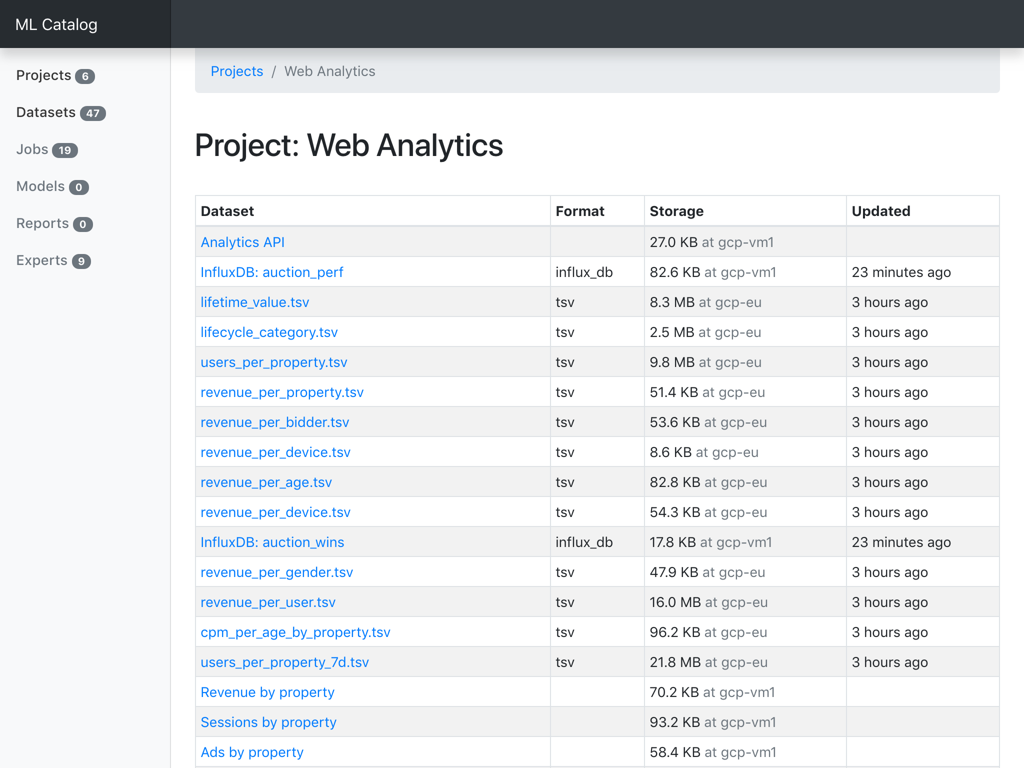1024x768 pixels.
Task: Open the Reports sidebar section
Action: point(54,224)
